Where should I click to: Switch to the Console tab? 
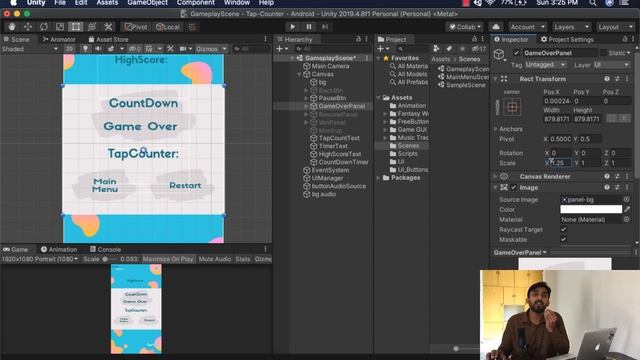[105, 249]
